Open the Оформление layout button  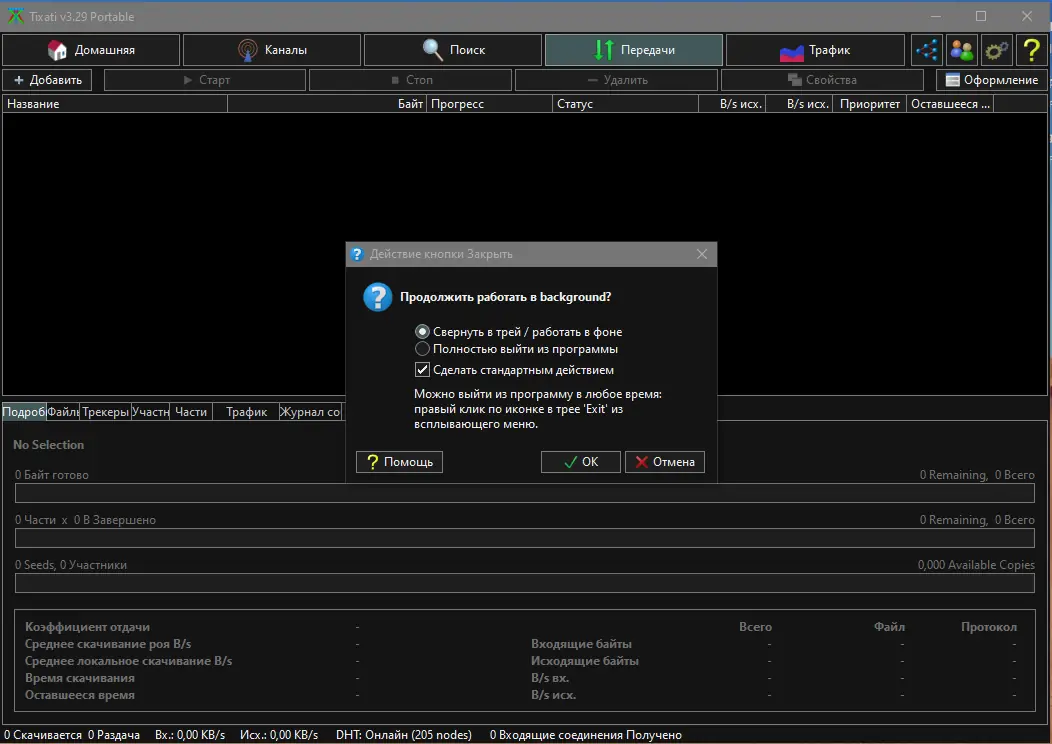992,80
